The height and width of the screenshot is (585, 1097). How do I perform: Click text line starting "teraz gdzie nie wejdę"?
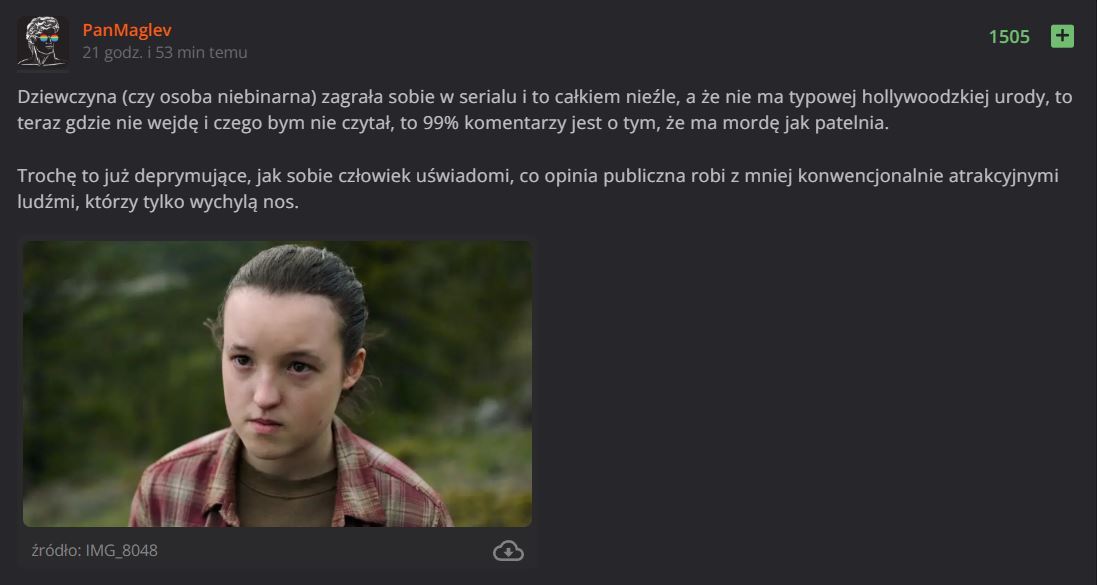click(453, 124)
